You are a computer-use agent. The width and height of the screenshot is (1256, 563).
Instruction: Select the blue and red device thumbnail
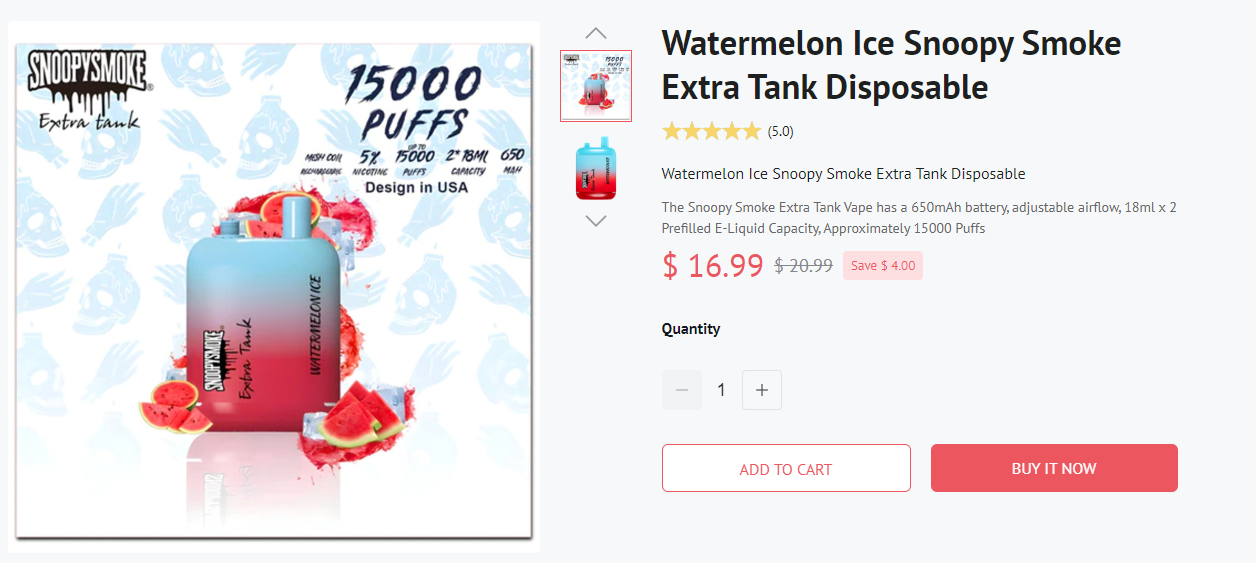(x=596, y=168)
